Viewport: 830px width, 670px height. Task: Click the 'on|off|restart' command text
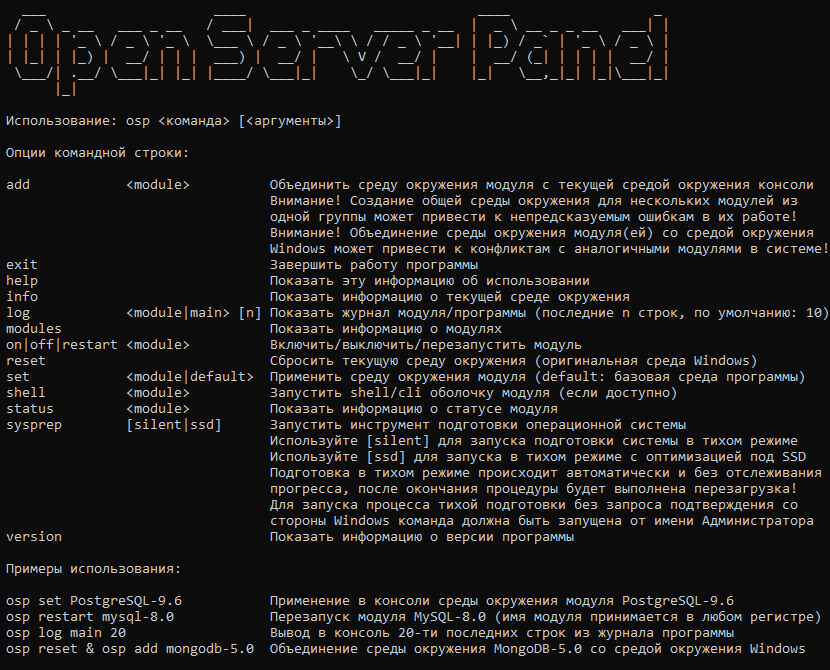61,345
